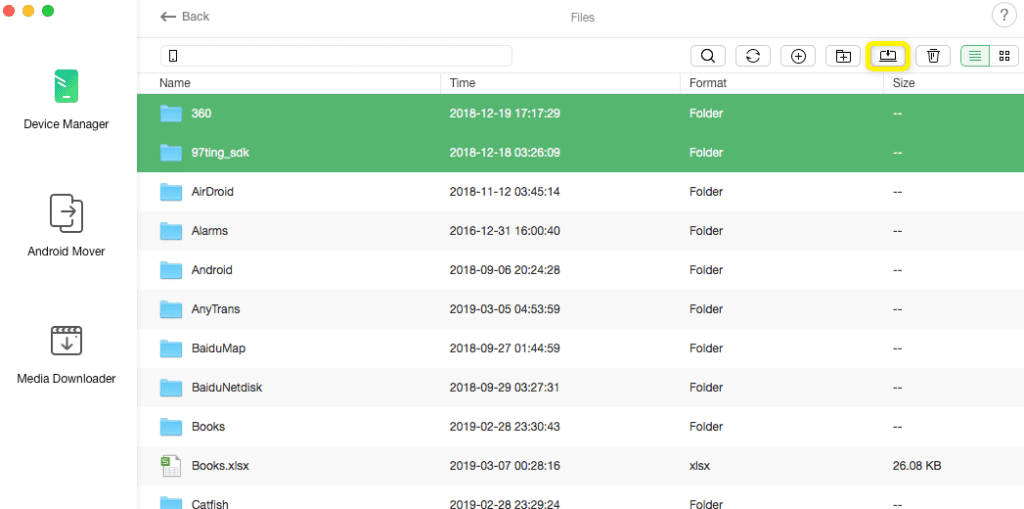Click the BaiduNetdisk folder name
The width and height of the screenshot is (1024, 509).
227,387
